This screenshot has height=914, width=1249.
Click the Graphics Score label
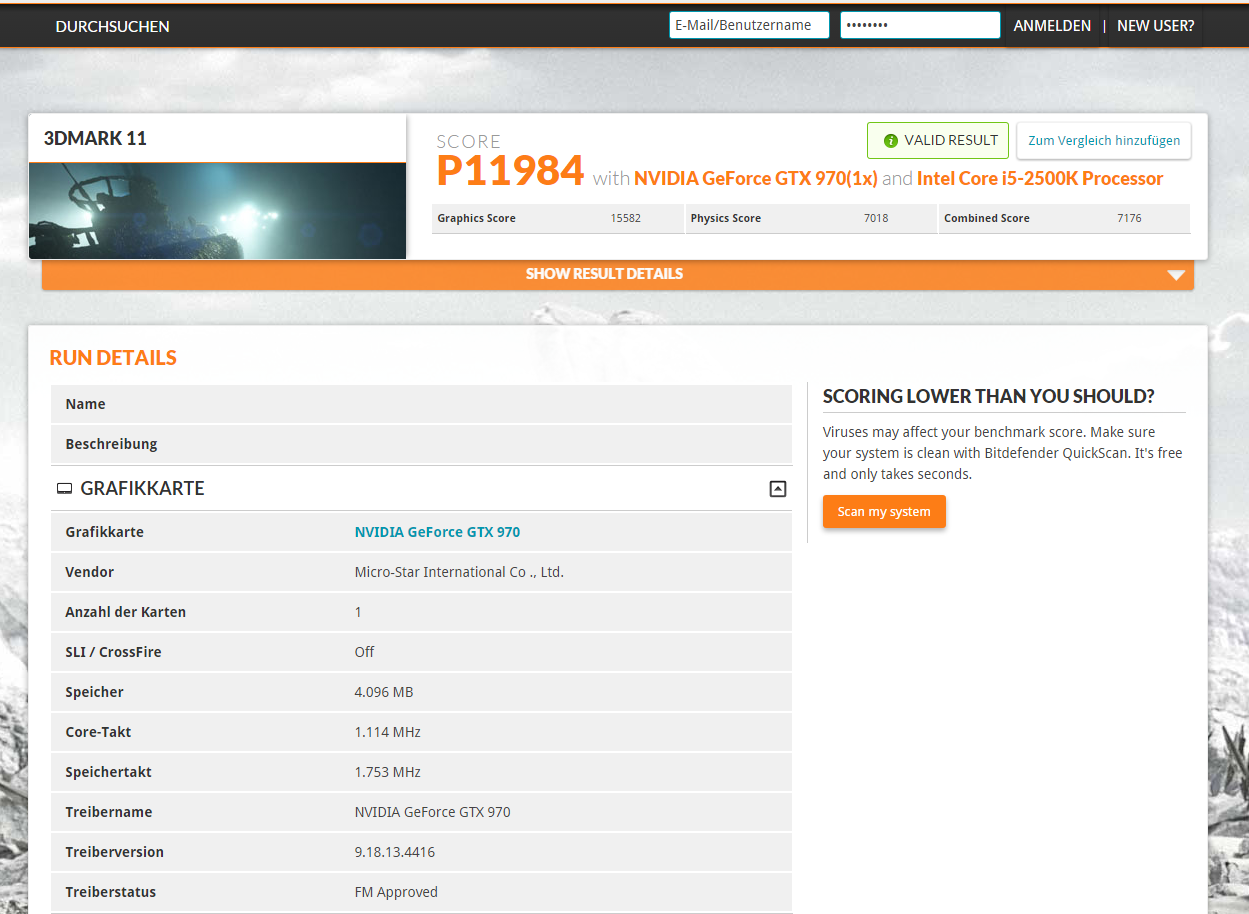point(476,218)
